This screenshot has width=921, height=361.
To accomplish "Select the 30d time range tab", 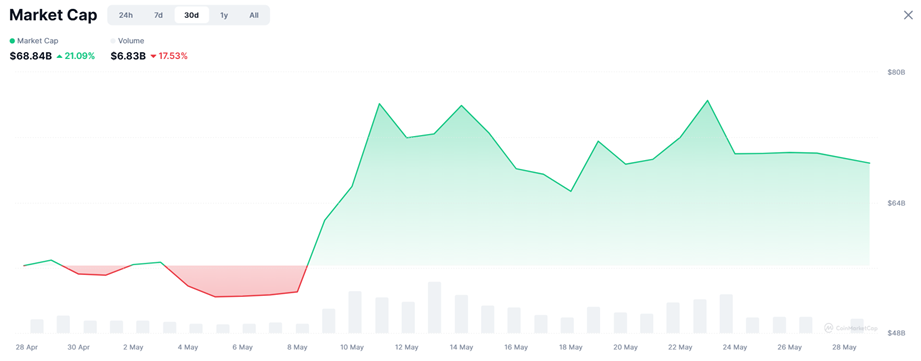I will click(x=191, y=15).
